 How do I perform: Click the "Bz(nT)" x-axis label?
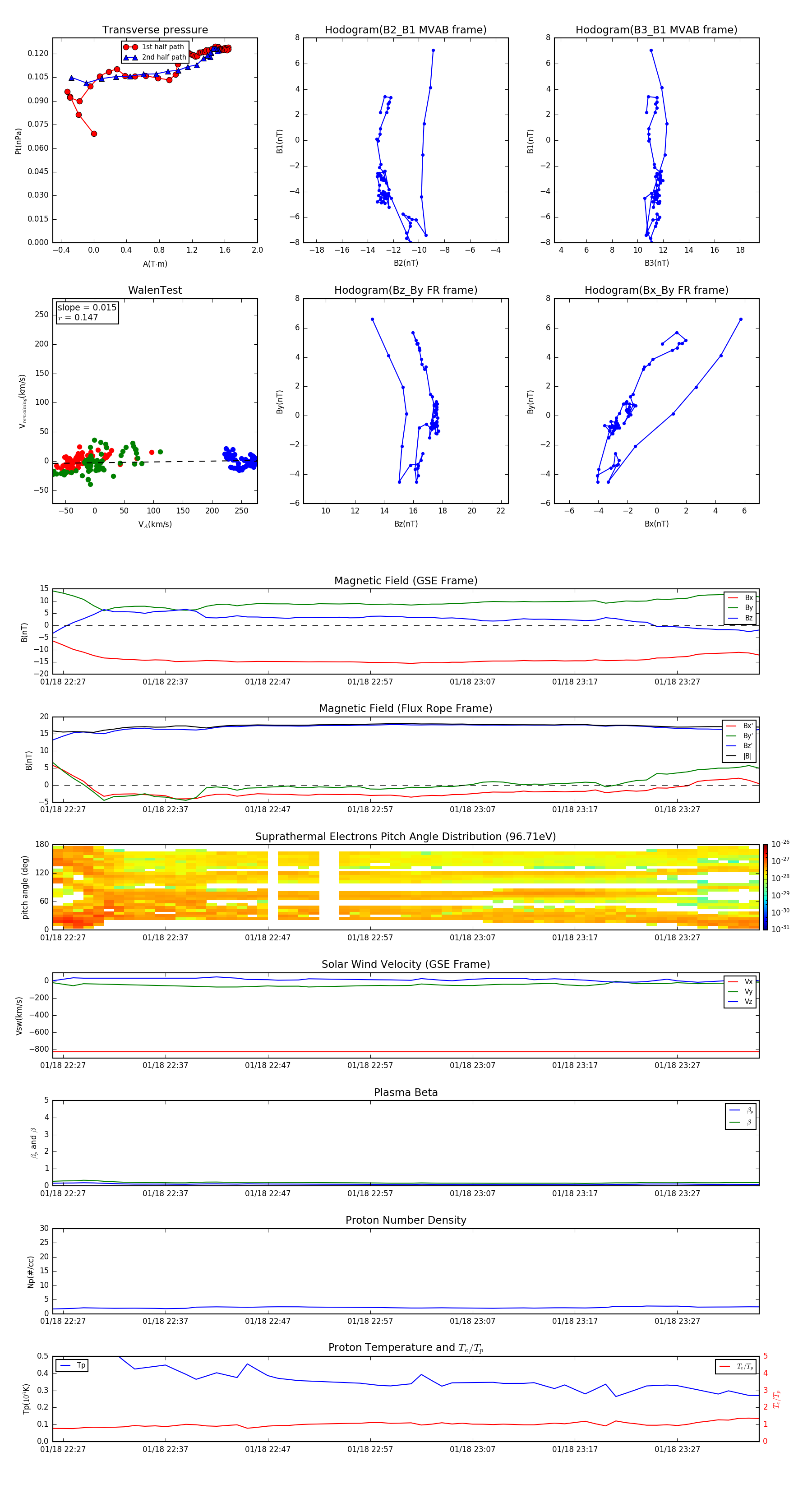pyautogui.click(x=406, y=524)
